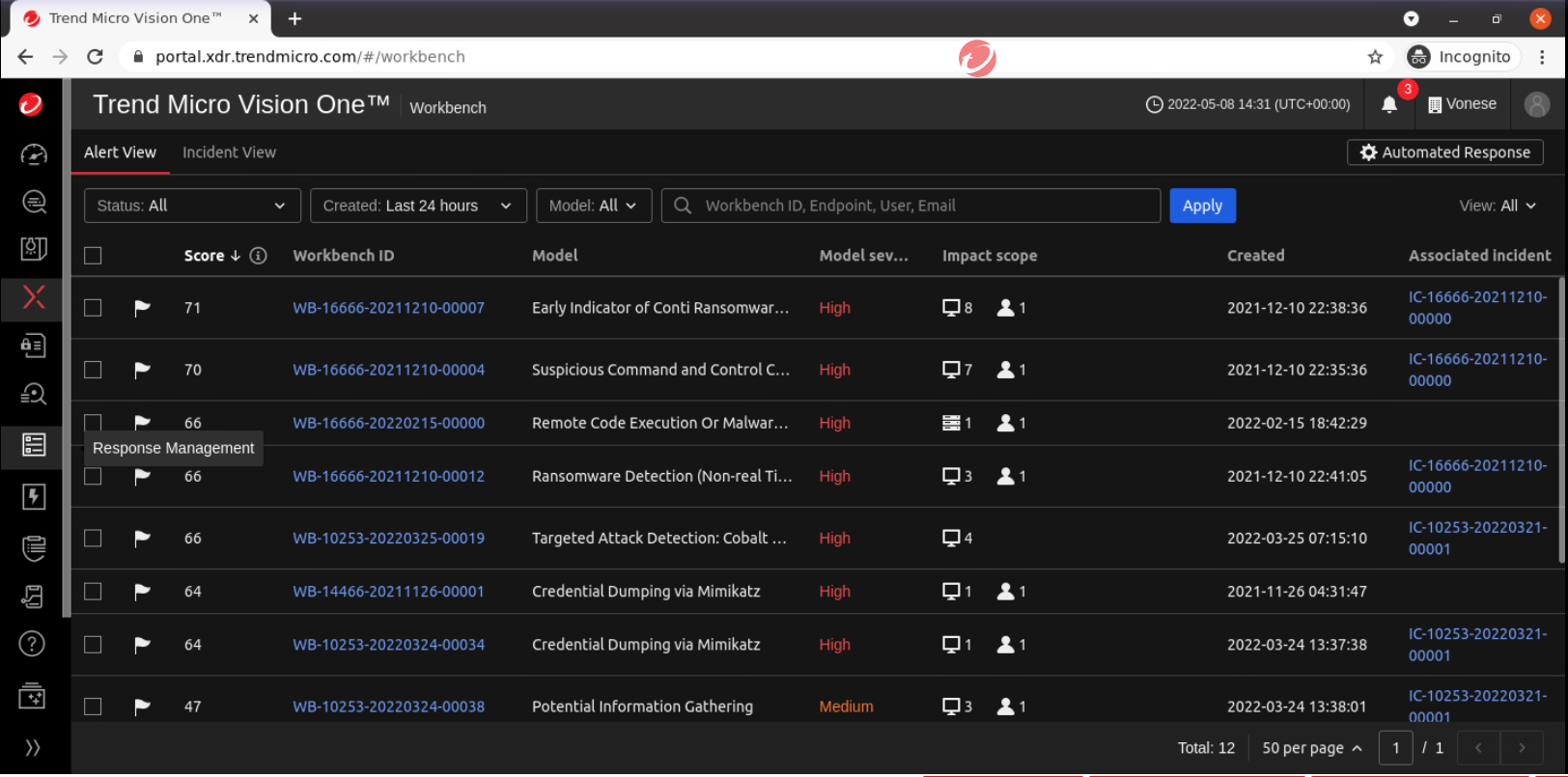Open alert link WB-16666-20220215-00000
Image resolution: width=1568 pixels, height=777 pixels.
tap(388, 423)
